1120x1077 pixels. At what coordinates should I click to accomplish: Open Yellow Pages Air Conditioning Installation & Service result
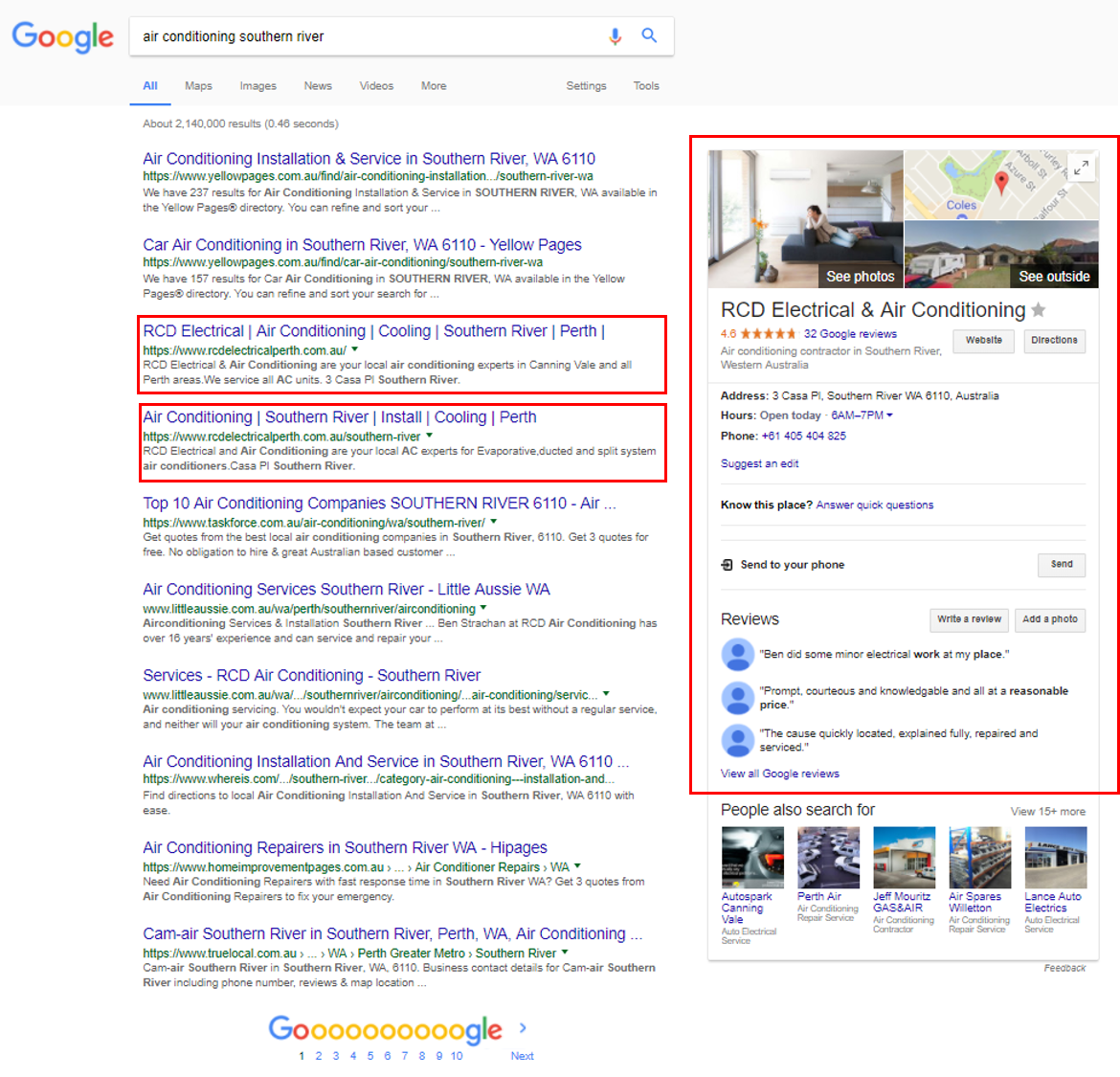click(x=370, y=159)
